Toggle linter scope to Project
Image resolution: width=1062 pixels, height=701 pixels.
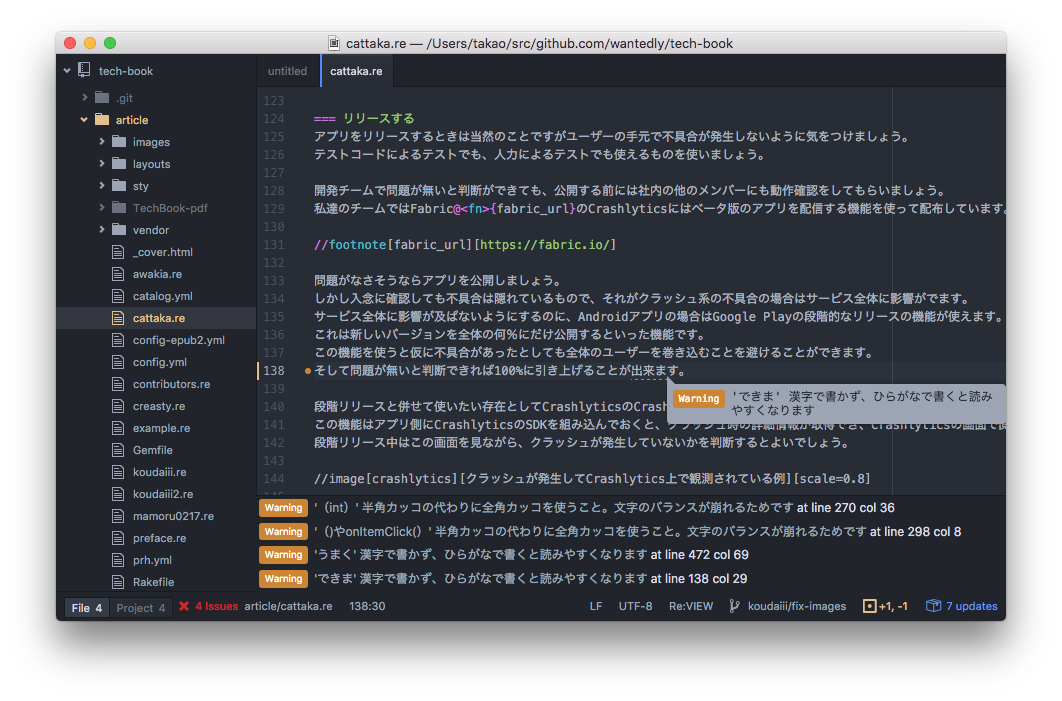coord(140,608)
